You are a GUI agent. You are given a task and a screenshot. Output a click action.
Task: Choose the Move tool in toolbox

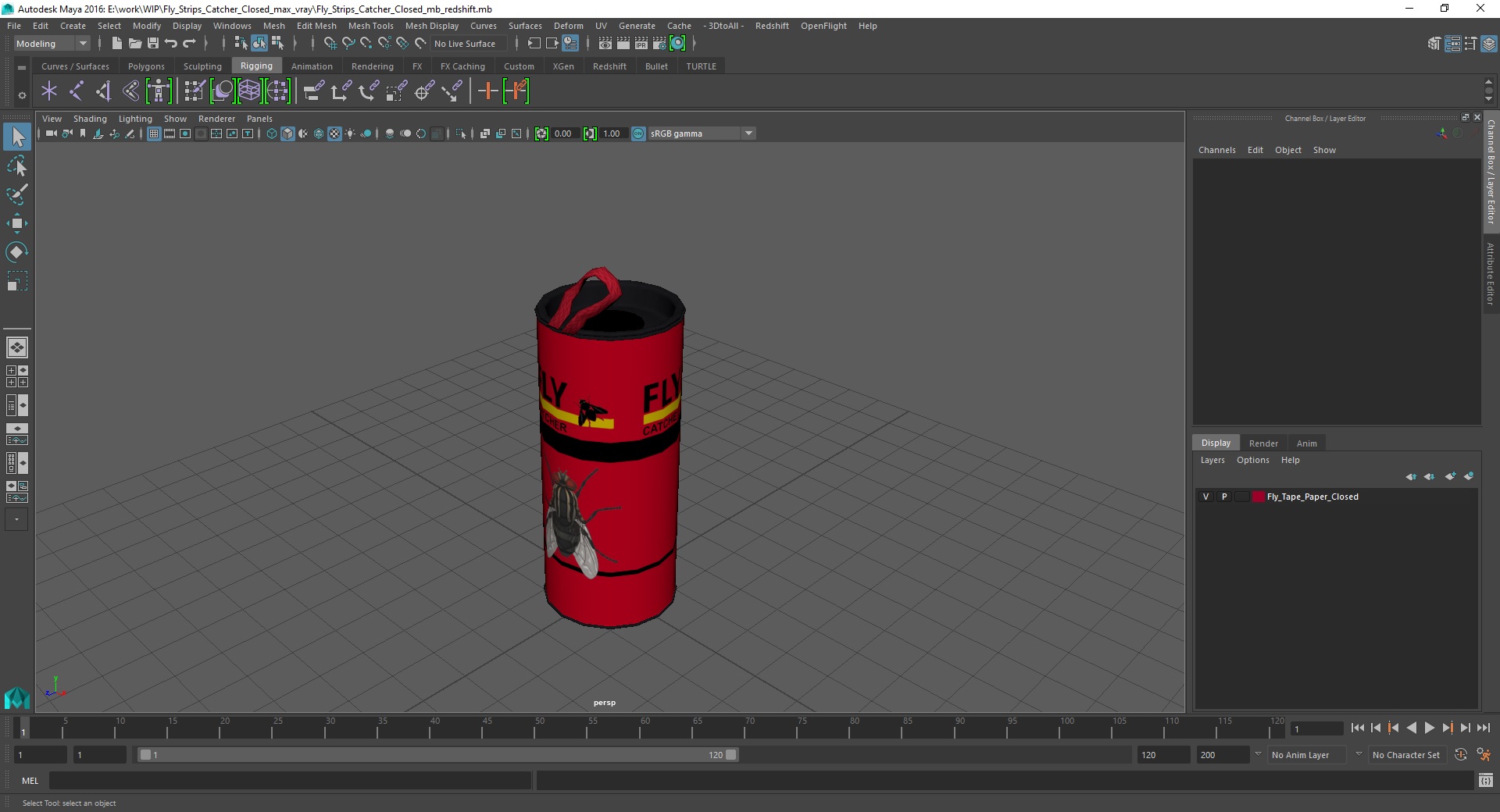point(17,223)
